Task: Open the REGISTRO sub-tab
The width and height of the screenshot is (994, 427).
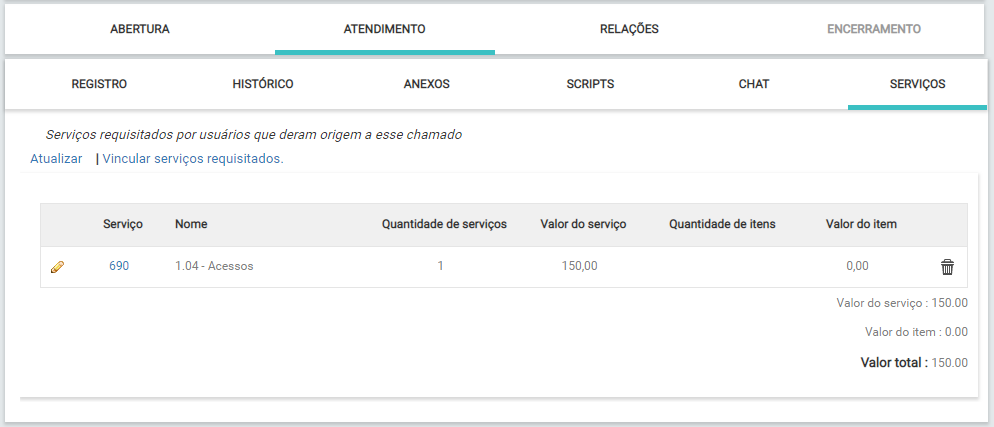Action: [100, 84]
